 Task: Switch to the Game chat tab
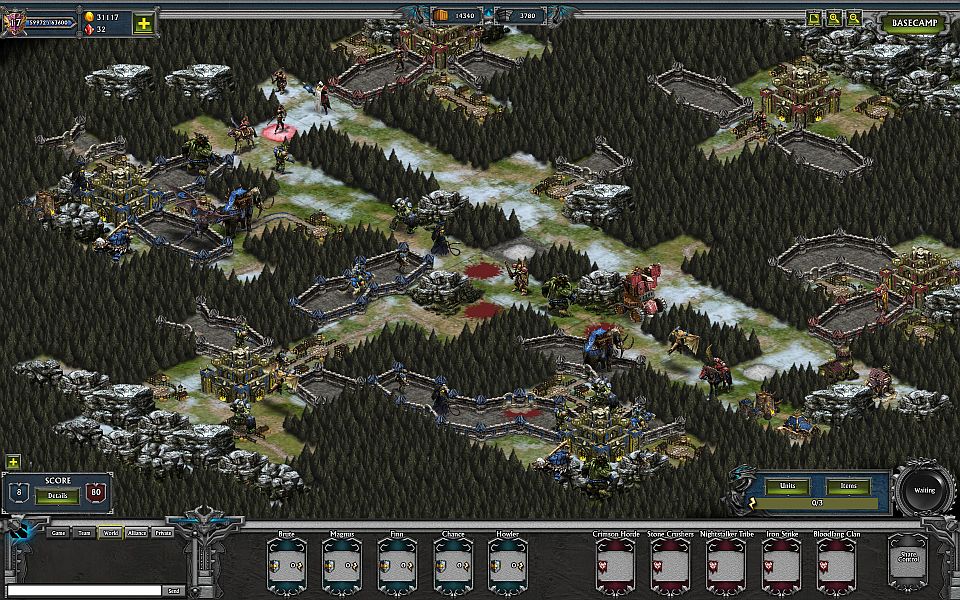coord(58,533)
